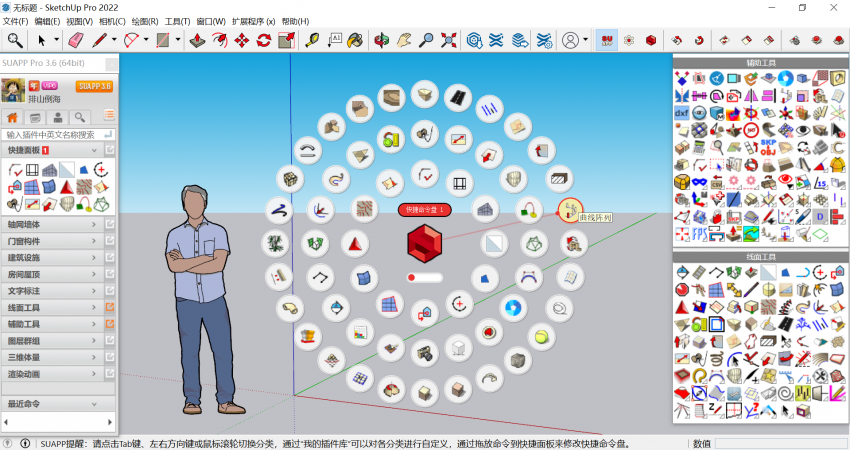Toggle pin on the 辅助工具 row

click(110, 324)
